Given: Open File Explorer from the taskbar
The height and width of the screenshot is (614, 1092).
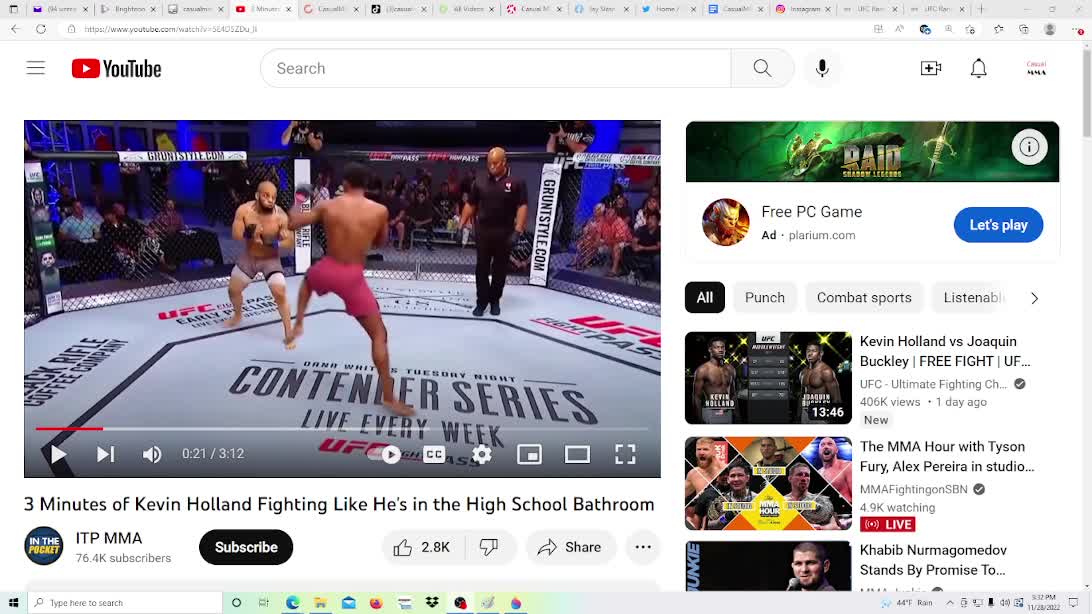Looking at the screenshot, I should [x=320, y=603].
